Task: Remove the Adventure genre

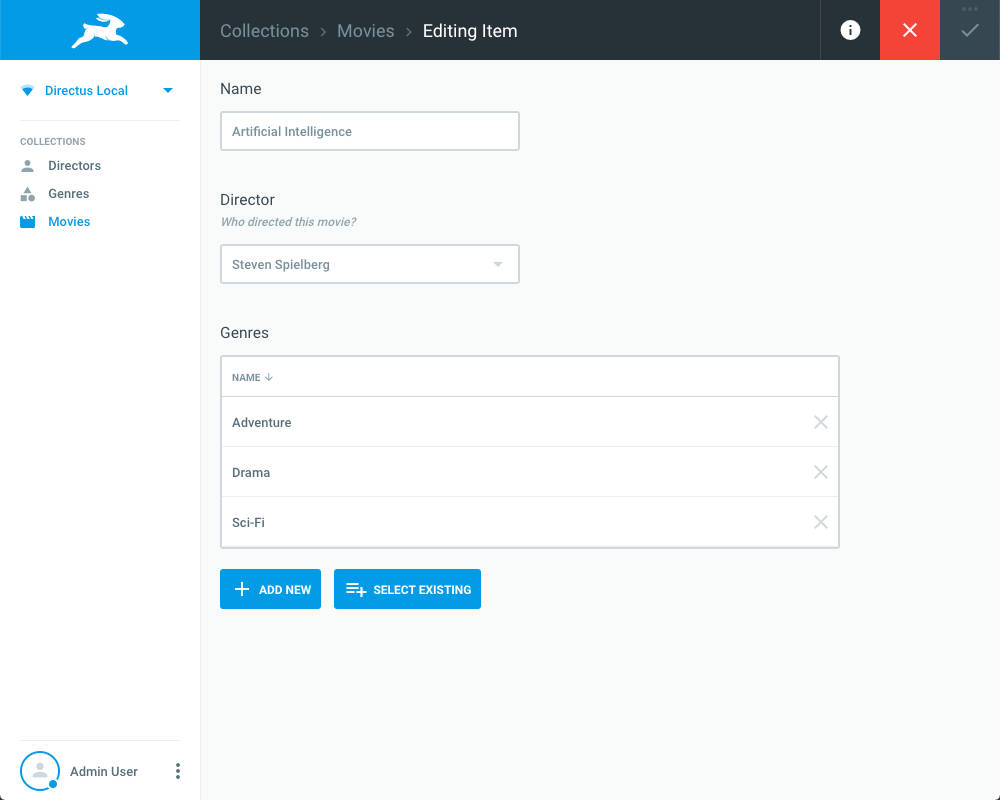Action: point(821,422)
